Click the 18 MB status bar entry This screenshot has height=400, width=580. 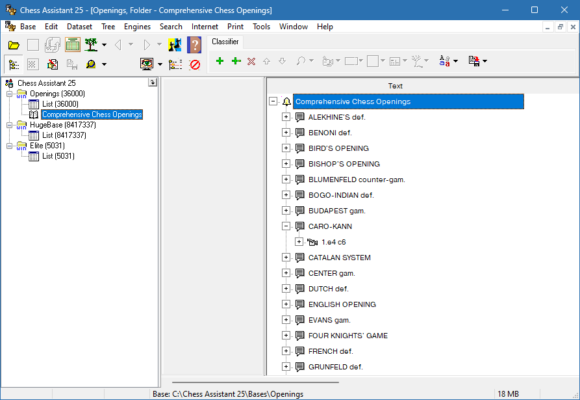pyautogui.click(x=508, y=394)
